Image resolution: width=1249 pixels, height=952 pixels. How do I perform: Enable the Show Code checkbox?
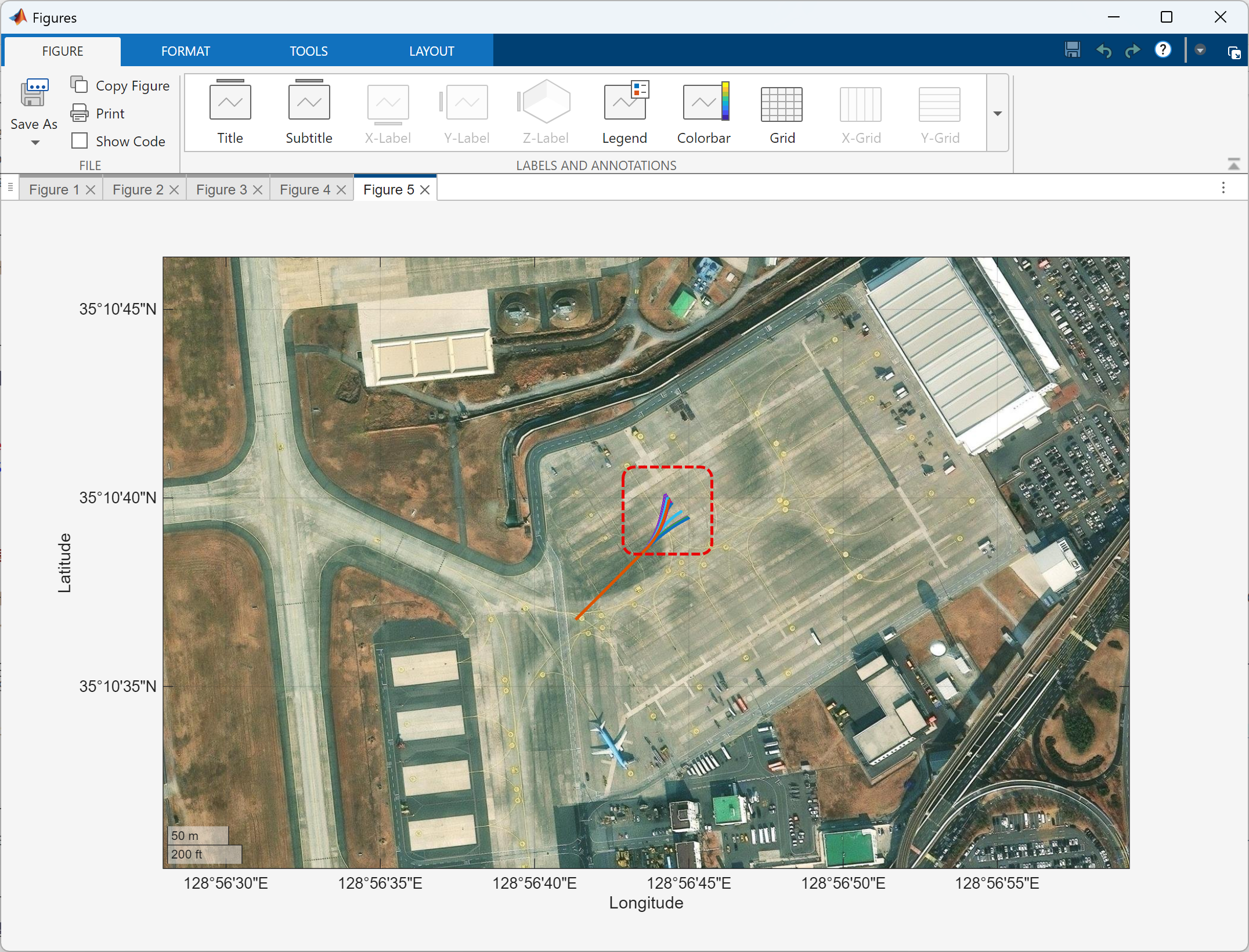coord(80,141)
